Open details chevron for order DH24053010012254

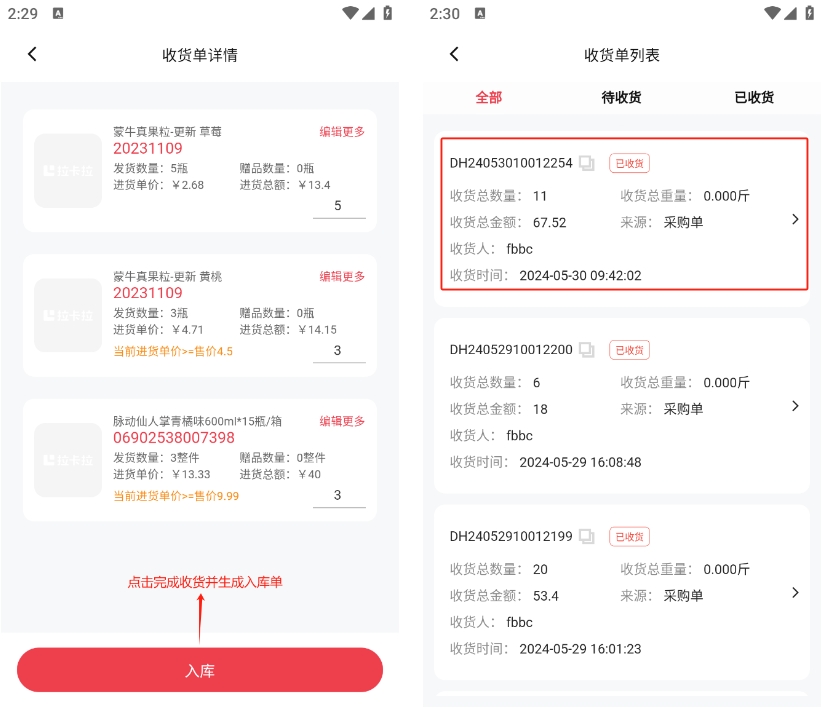coord(795,219)
